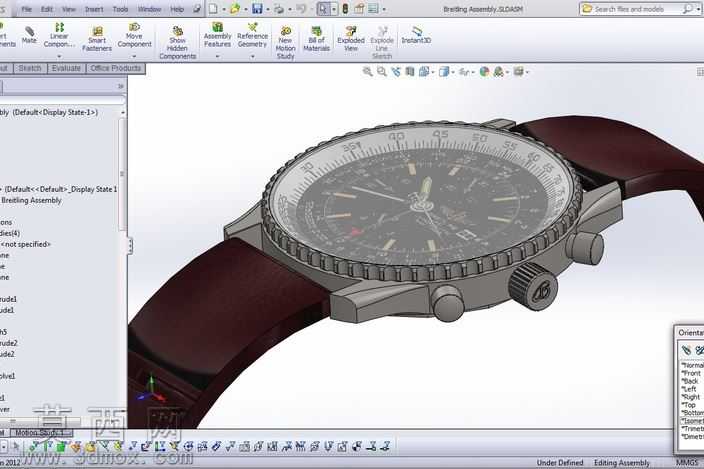This screenshot has height=469, width=704.
Task: Select Linear Component Pattern tool
Action: click(x=59, y=35)
